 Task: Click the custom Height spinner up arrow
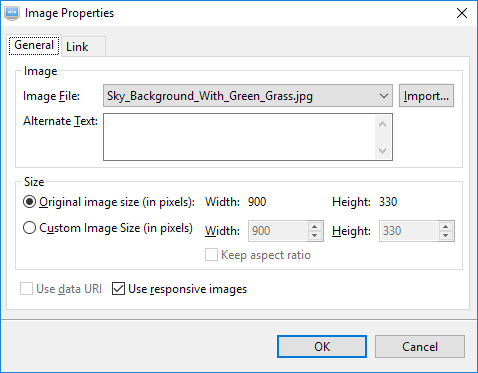[x=446, y=227]
